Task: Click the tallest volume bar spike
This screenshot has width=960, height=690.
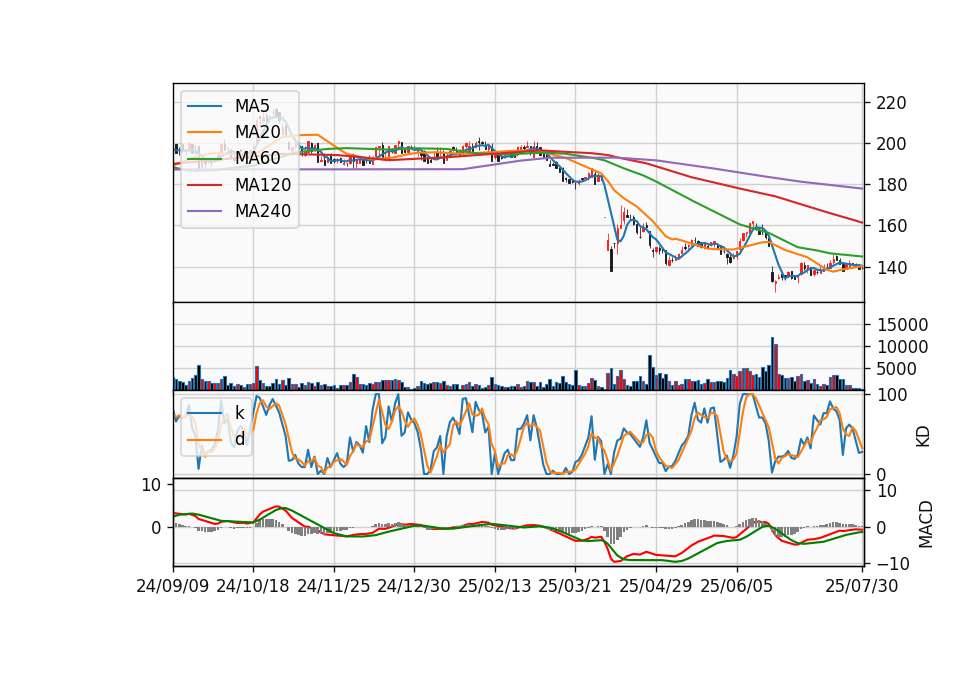Action: click(772, 364)
